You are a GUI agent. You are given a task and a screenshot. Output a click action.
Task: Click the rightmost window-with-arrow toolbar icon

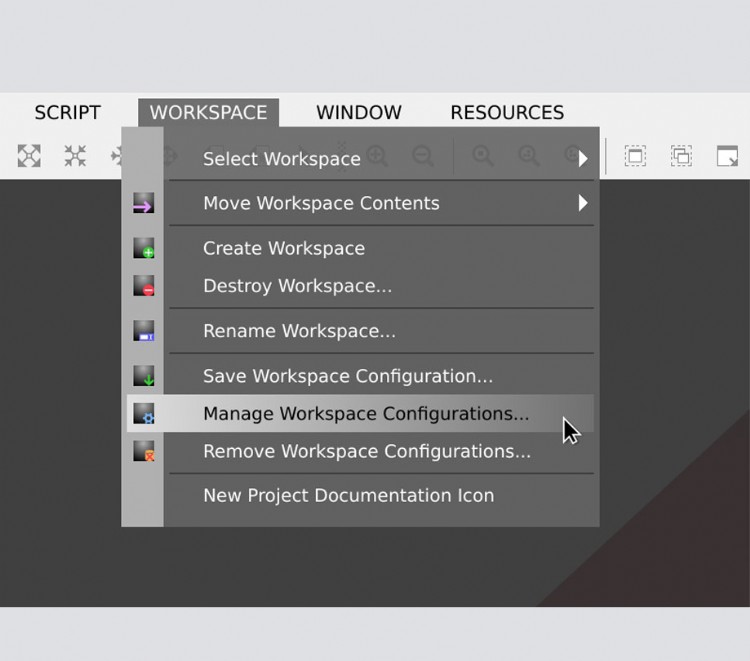(727, 156)
